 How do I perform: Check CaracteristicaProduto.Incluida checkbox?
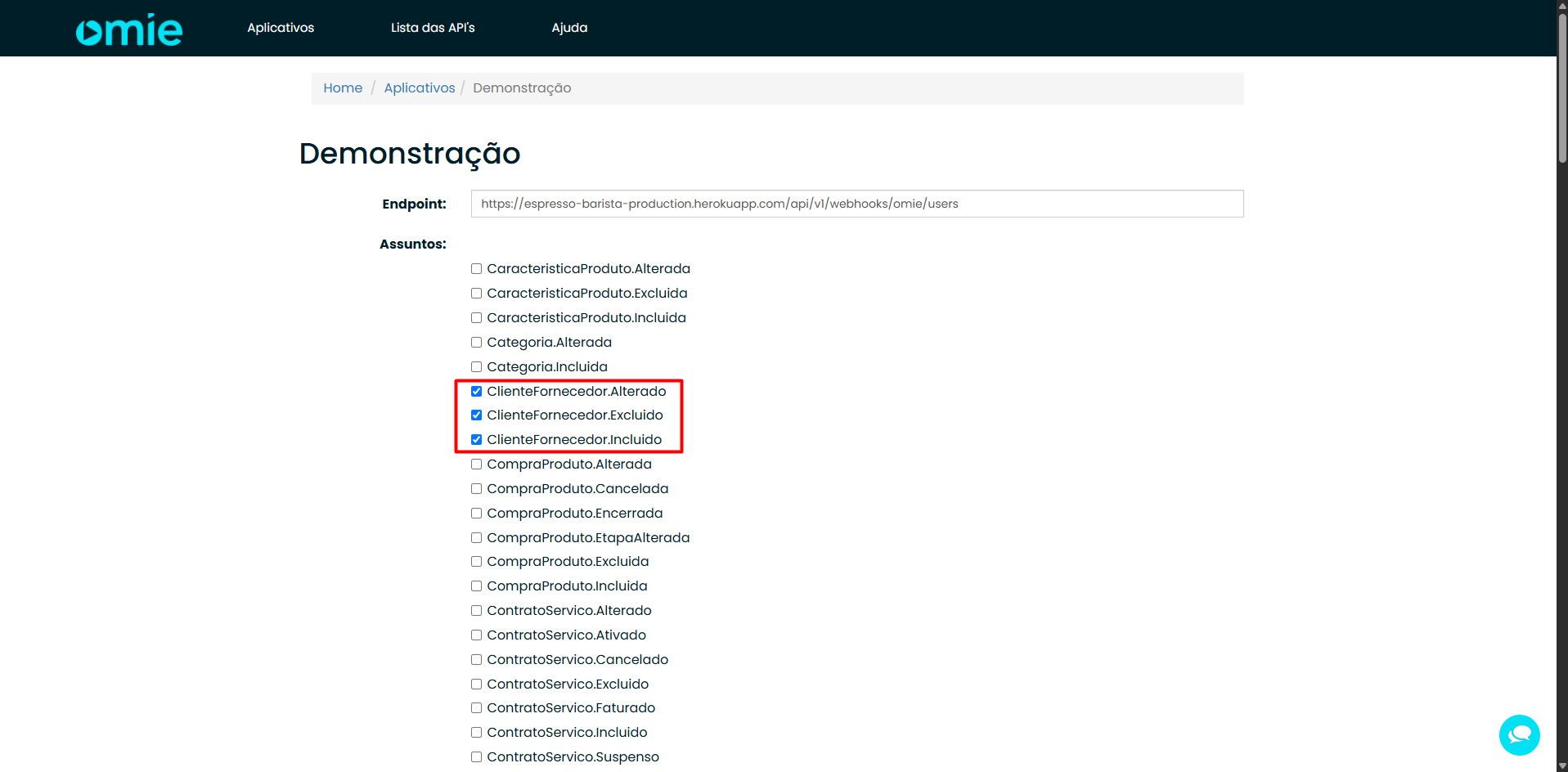point(476,318)
